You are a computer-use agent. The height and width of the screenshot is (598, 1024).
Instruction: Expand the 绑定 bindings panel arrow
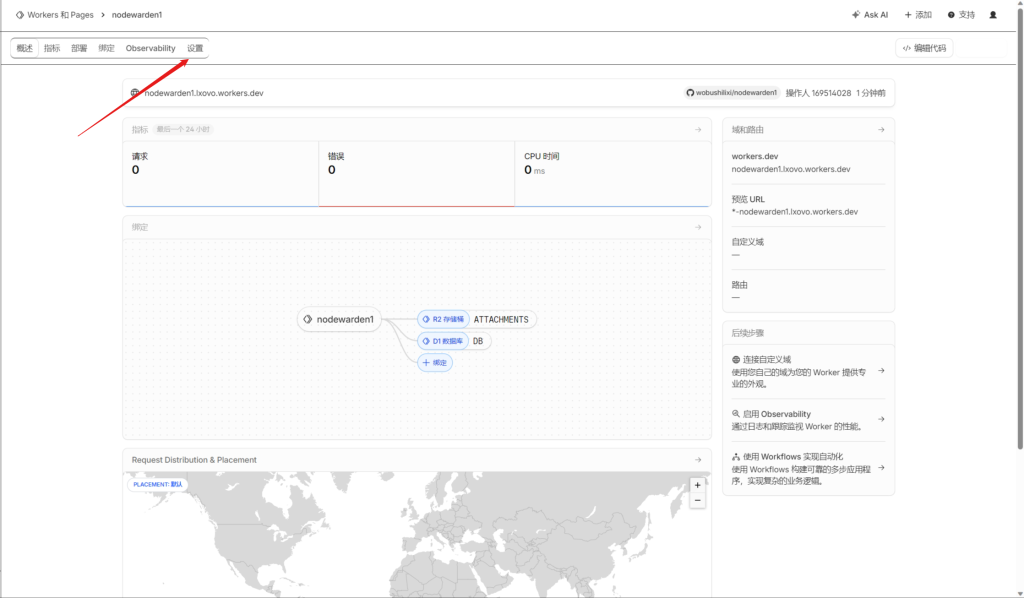pos(698,227)
